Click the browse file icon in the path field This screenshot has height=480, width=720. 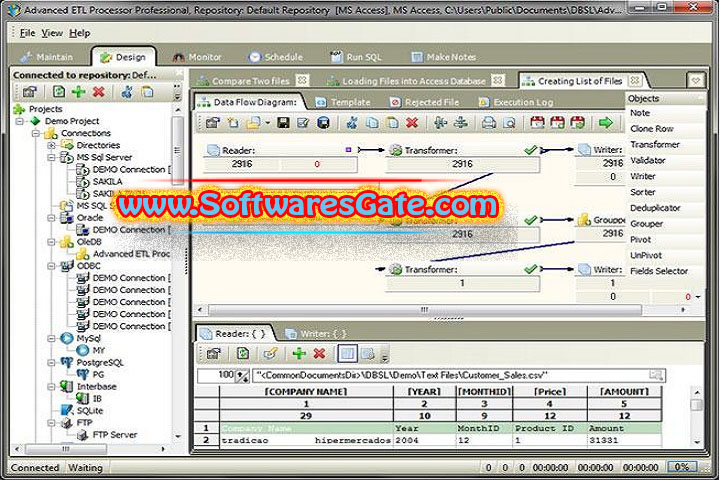click(x=656, y=375)
